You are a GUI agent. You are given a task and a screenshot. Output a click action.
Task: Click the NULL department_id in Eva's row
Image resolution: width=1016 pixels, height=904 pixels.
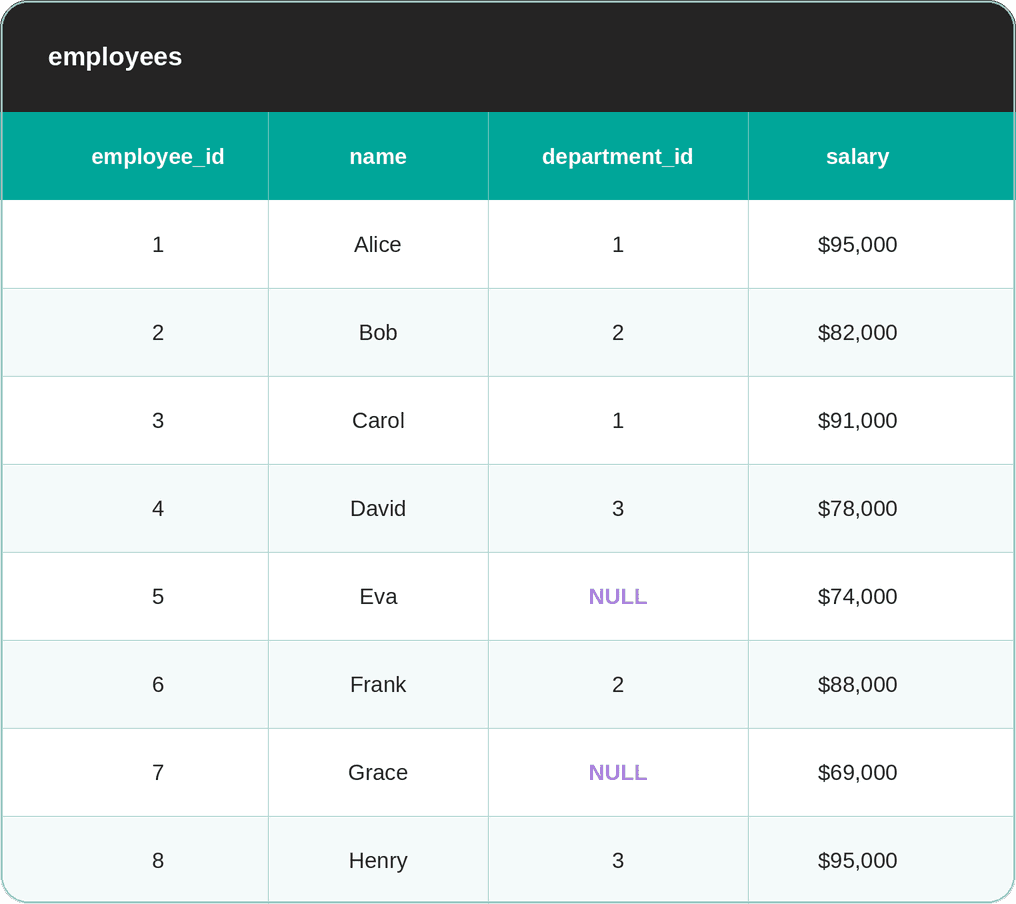(x=618, y=597)
